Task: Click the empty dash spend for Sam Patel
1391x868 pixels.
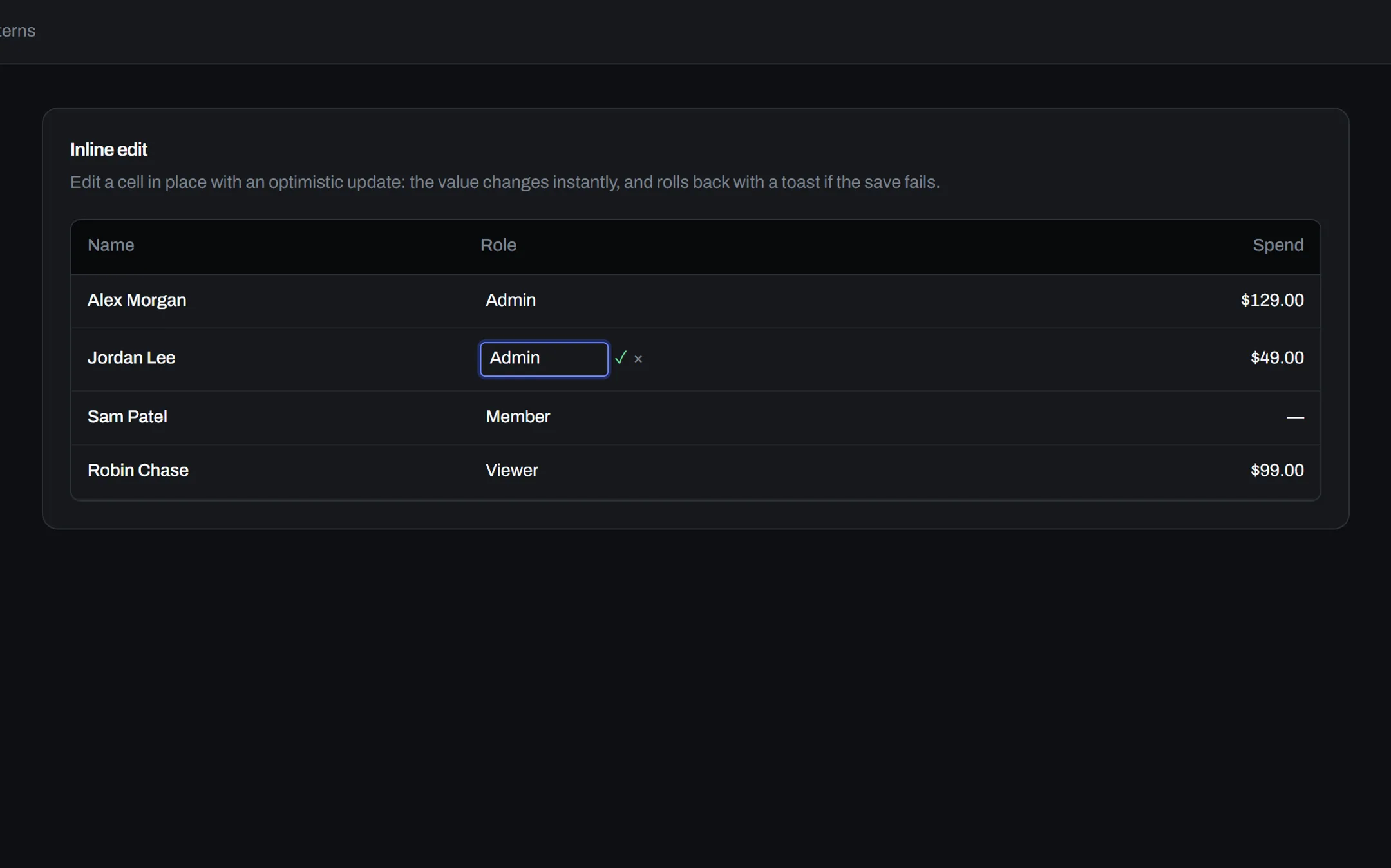Action: (x=1295, y=417)
